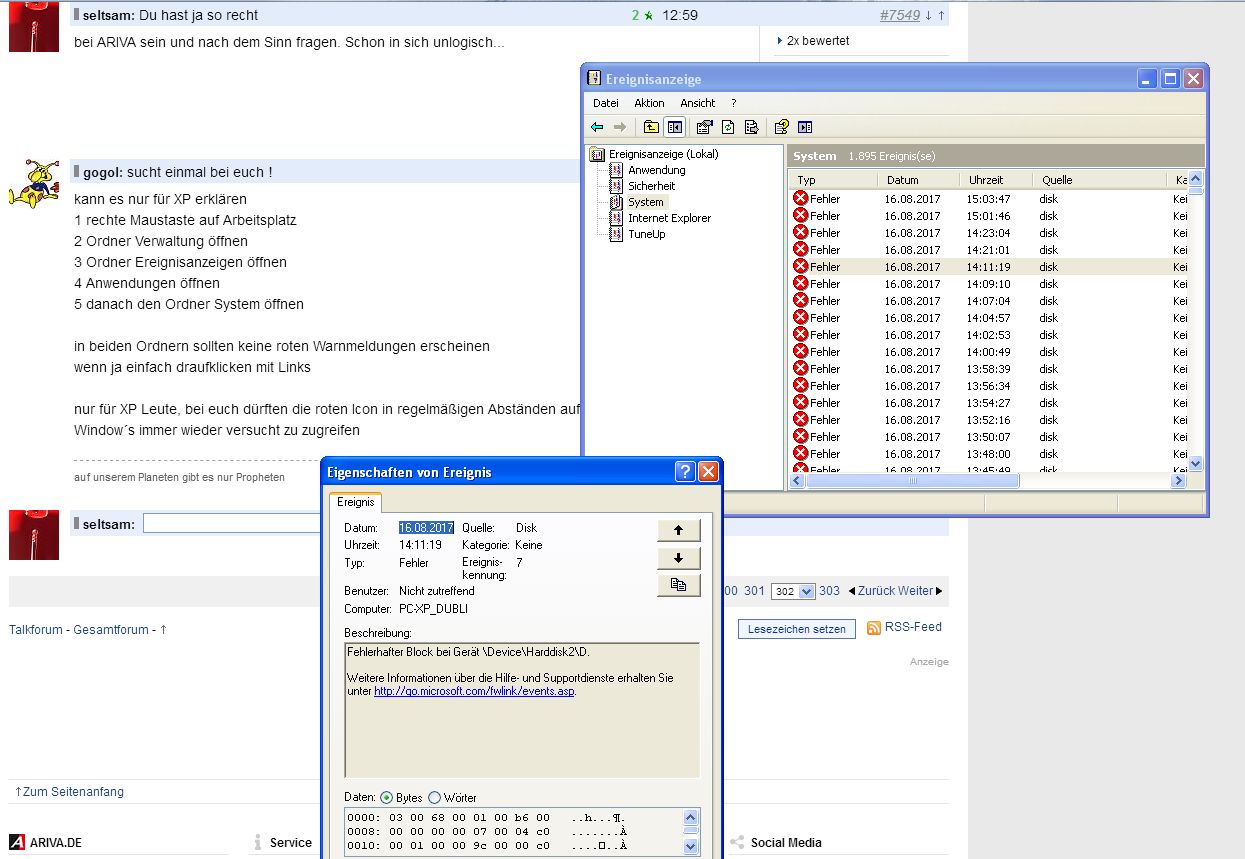Viewport: 1245px width, 859px height.
Task: Select the highlighted date 16.08.2017 in properties
Action: click(426, 527)
